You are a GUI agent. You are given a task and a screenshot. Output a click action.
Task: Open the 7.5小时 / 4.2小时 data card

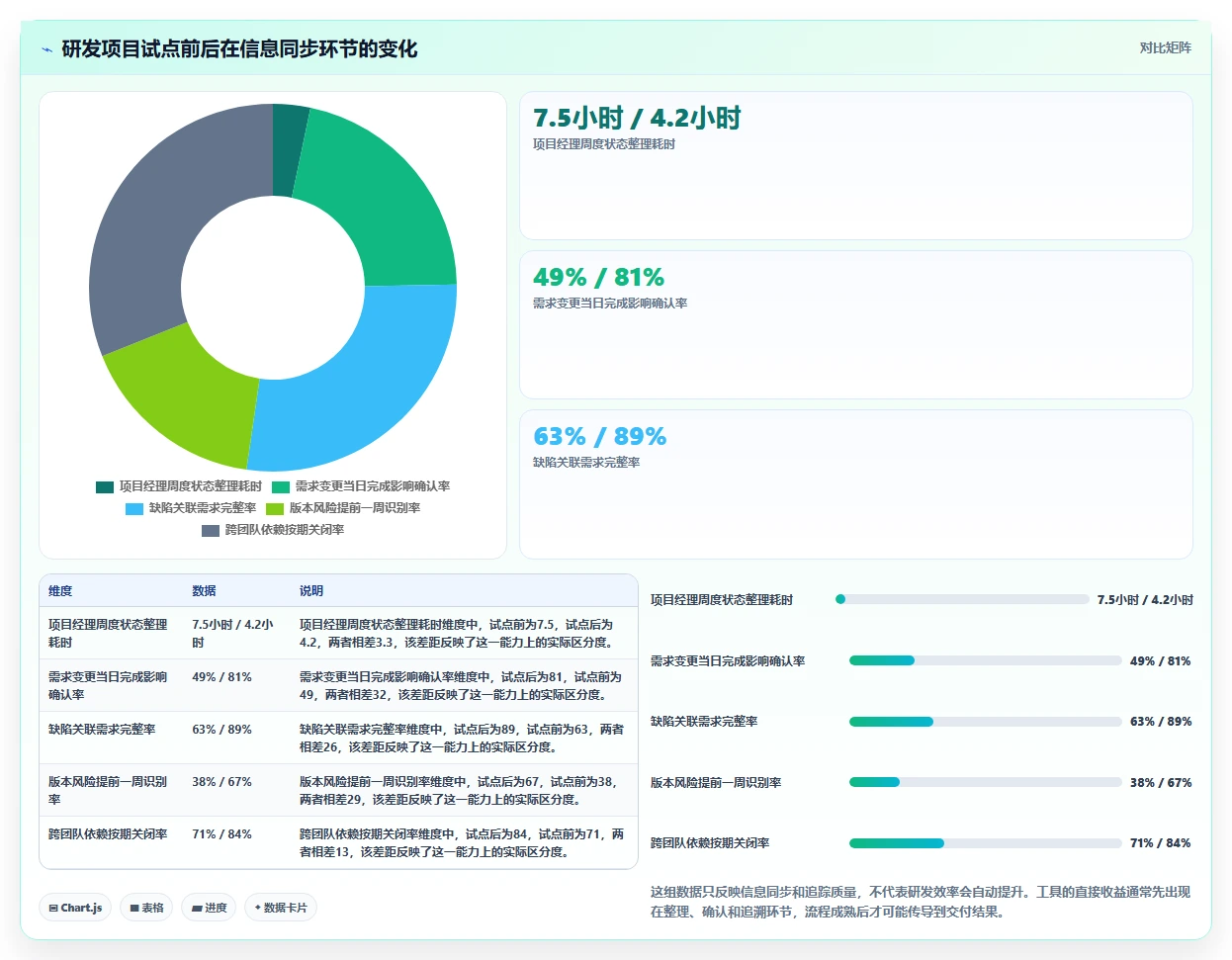coord(856,165)
